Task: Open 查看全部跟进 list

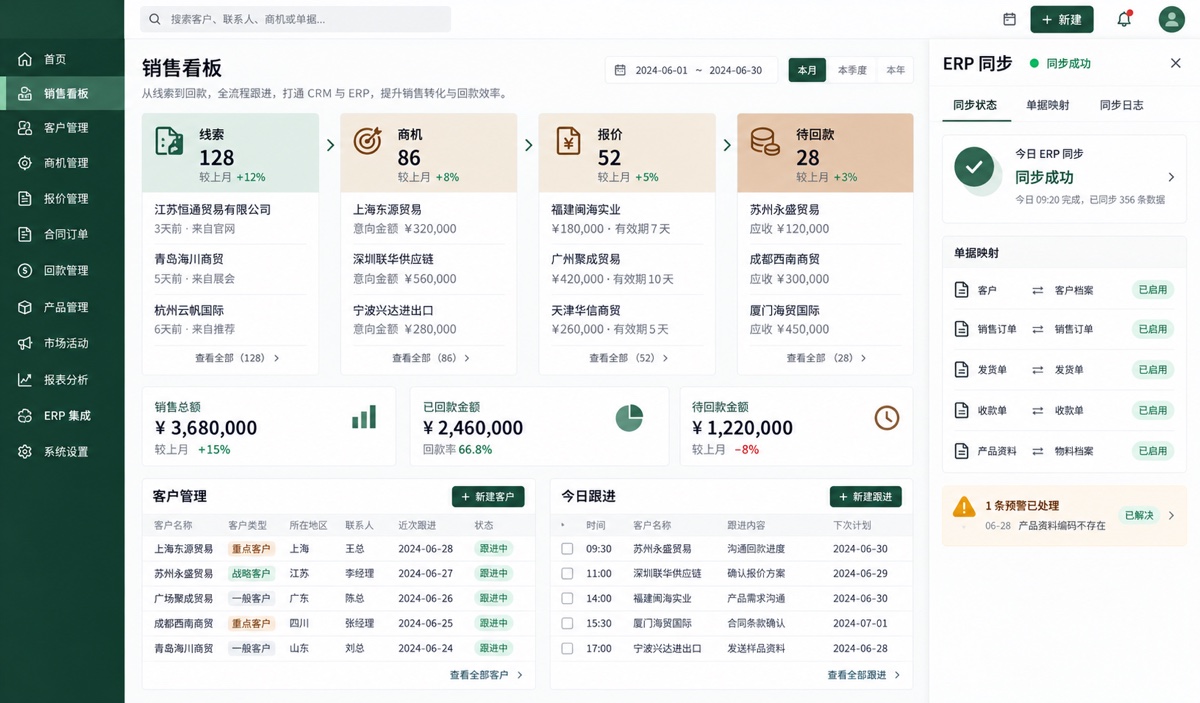Action: point(864,675)
